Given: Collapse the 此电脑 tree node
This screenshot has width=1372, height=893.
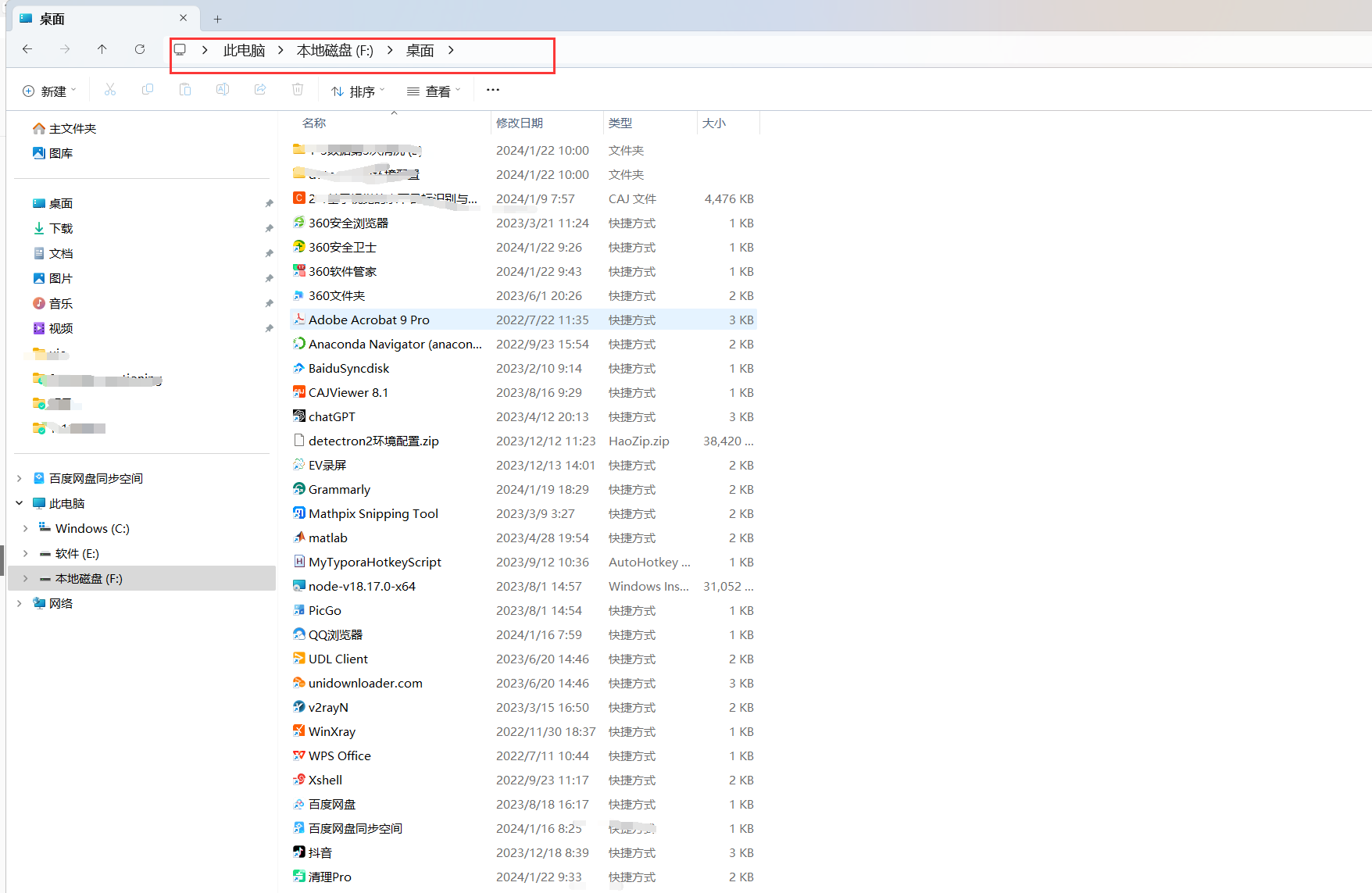Looking at the screenshot, I should pos(20,503).
